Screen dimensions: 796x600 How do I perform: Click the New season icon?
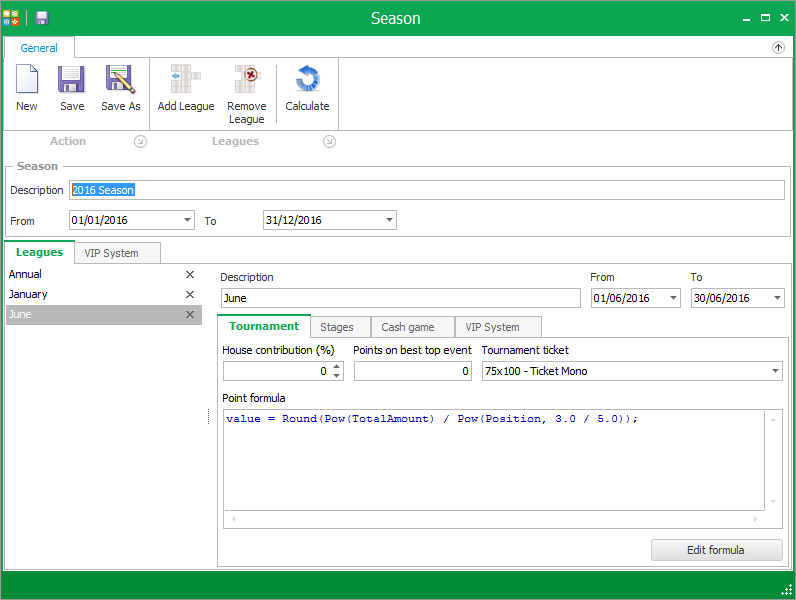point(27,79)
